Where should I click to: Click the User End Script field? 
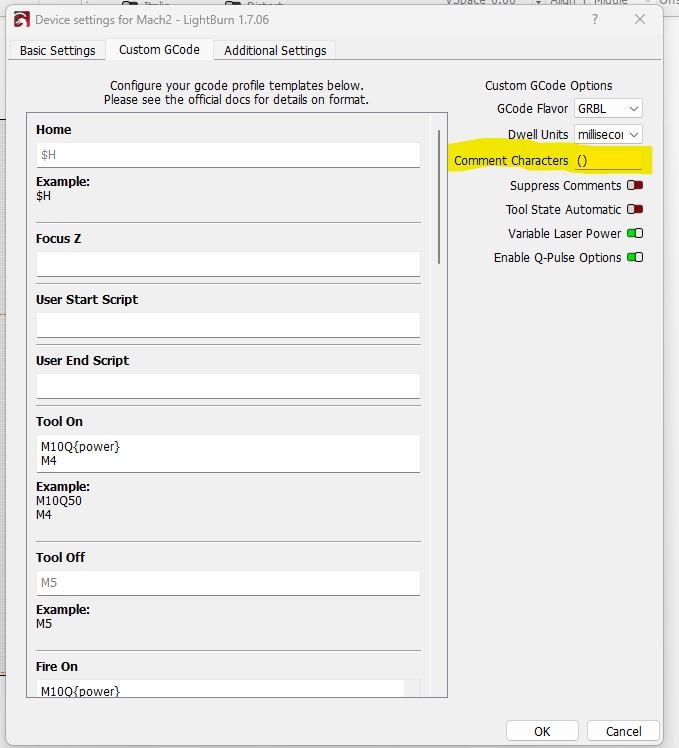tap(228, 386)
